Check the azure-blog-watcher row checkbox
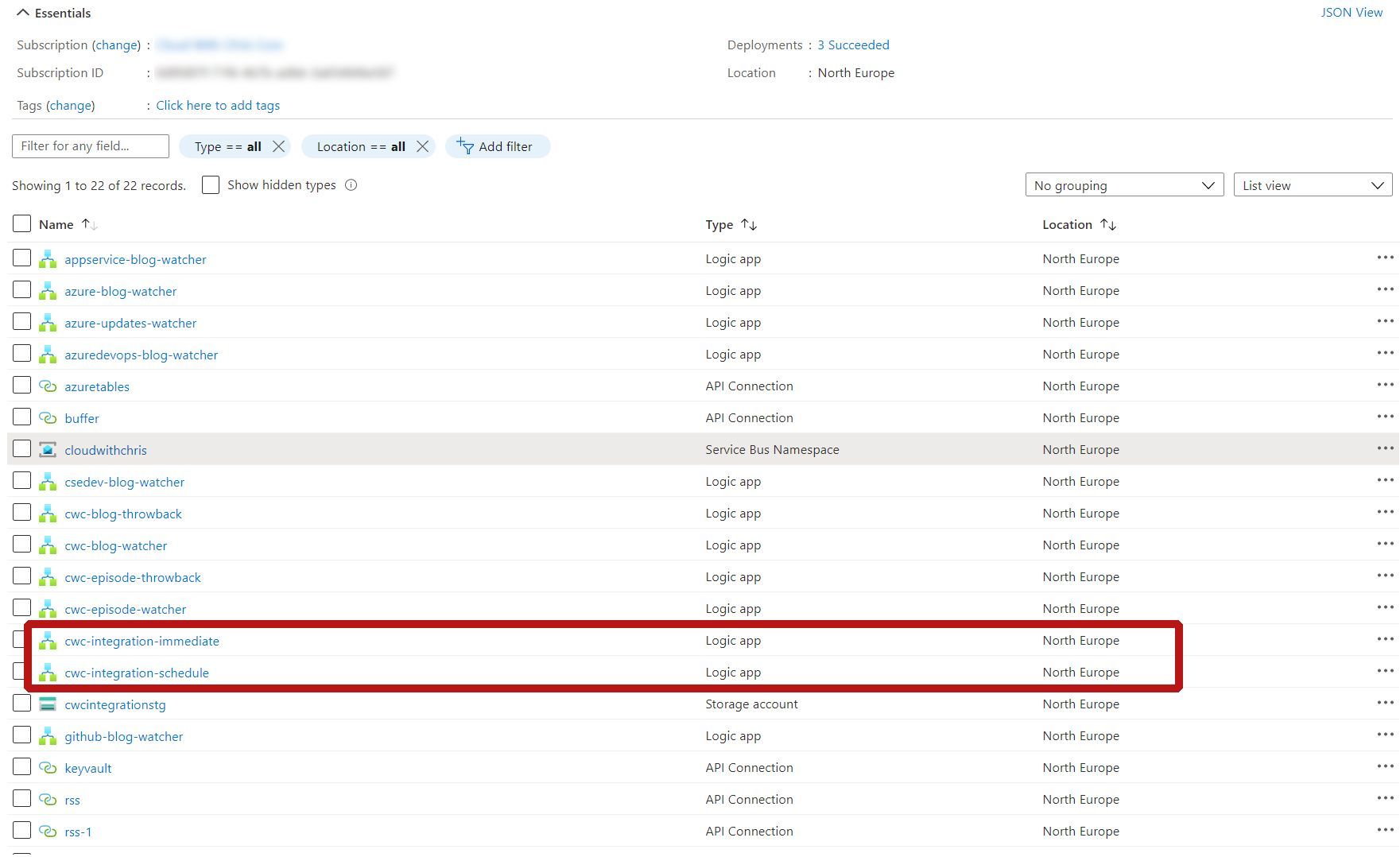1400x857 pixels. coord(21,290)
